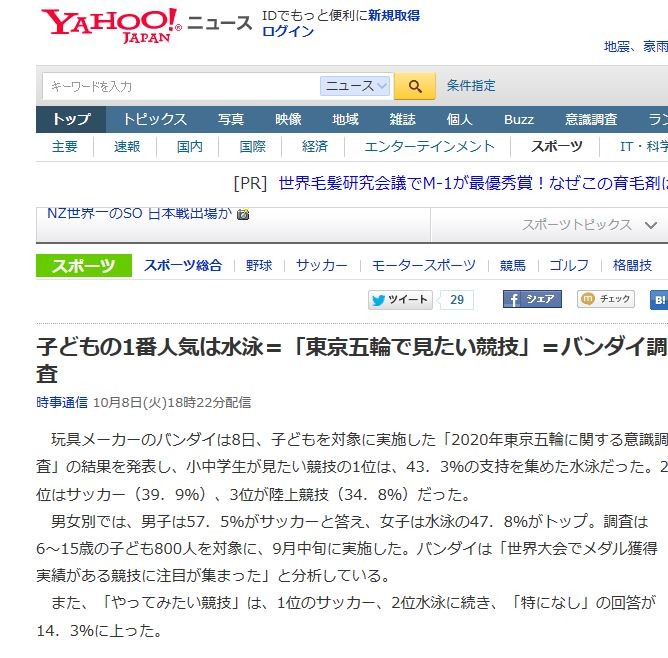Click the Twitter bird ツイート button
668x658 pixels.
pyautogui.click(x=400, y=300)
